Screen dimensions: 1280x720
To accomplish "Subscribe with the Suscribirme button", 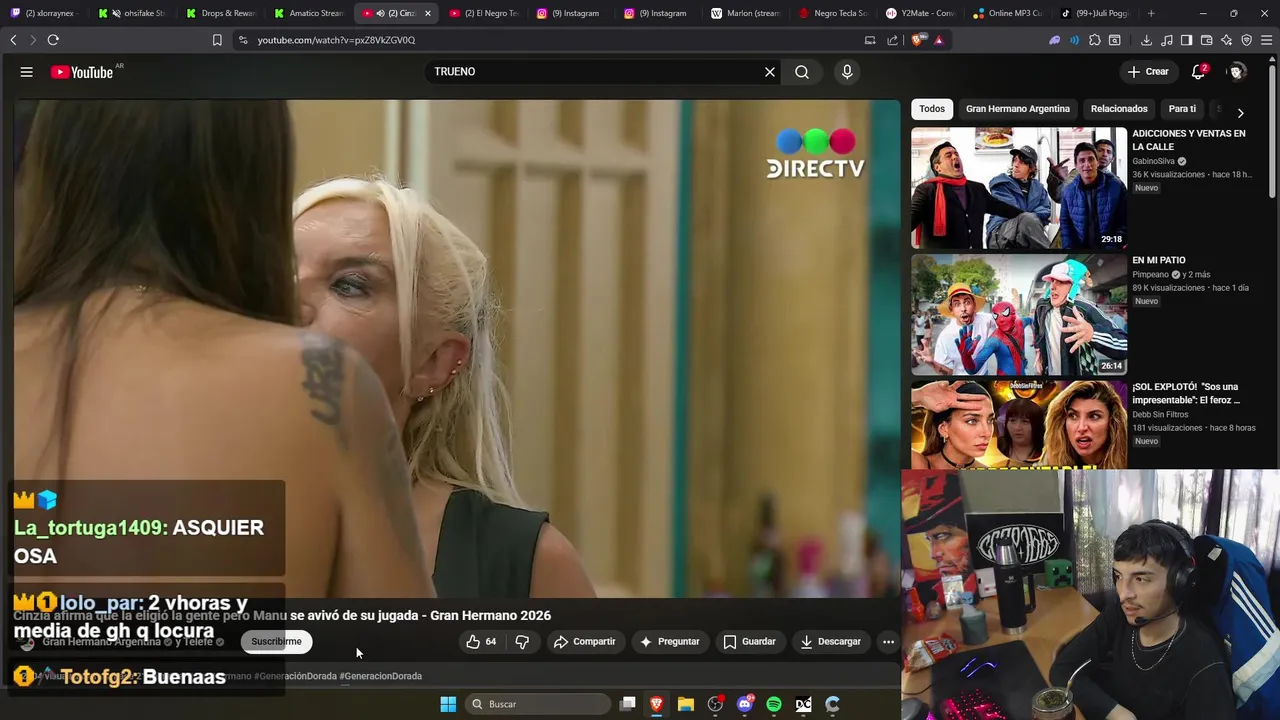I will pyautogui.click(x=277, y=642).
